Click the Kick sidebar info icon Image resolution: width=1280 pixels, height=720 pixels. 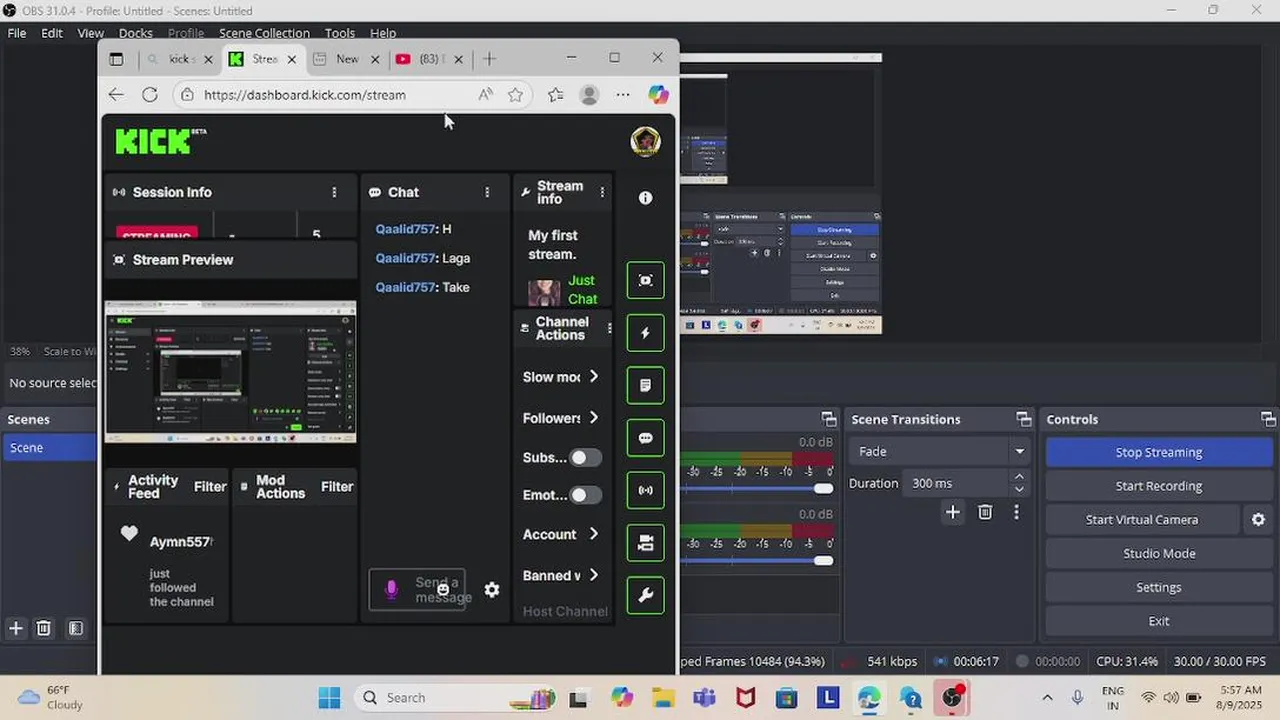click(x=645, y=198)
